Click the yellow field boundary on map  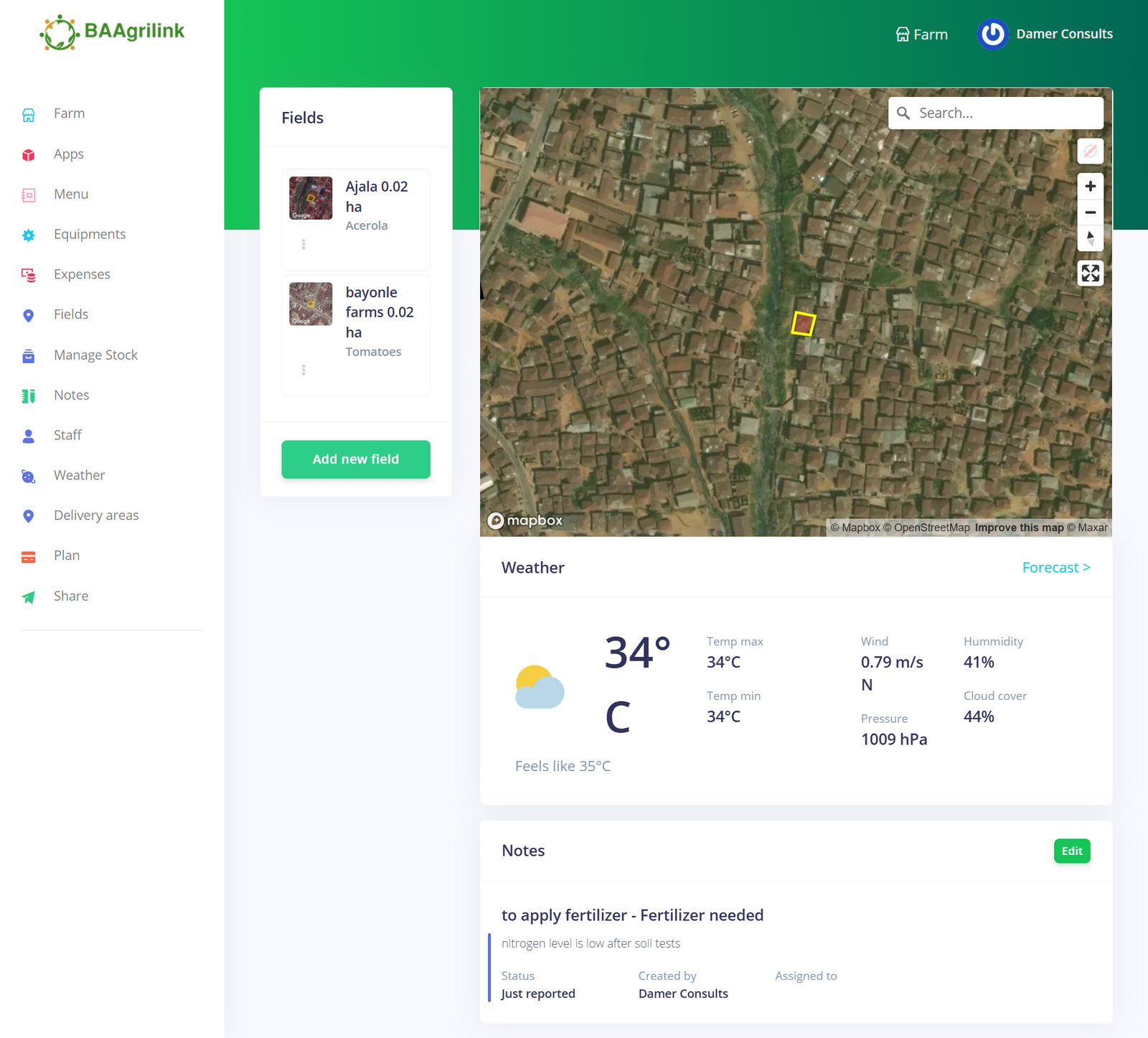(803, 324)
